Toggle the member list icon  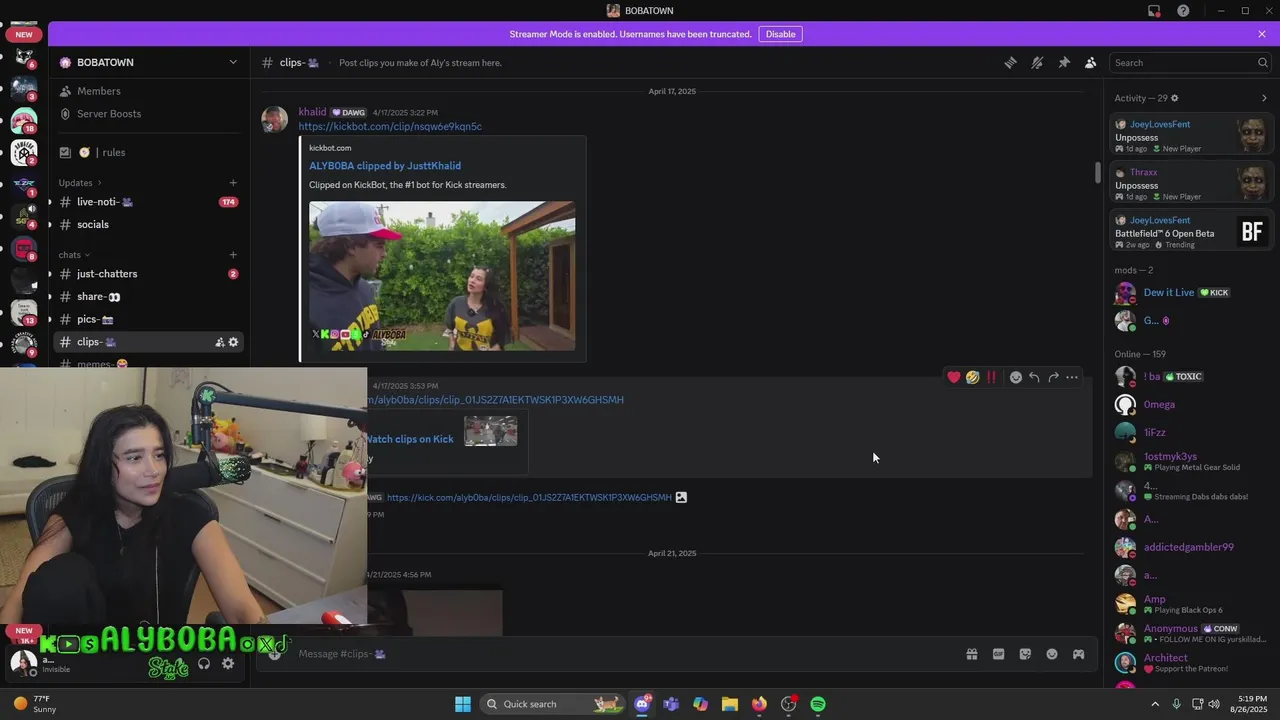1090,62
